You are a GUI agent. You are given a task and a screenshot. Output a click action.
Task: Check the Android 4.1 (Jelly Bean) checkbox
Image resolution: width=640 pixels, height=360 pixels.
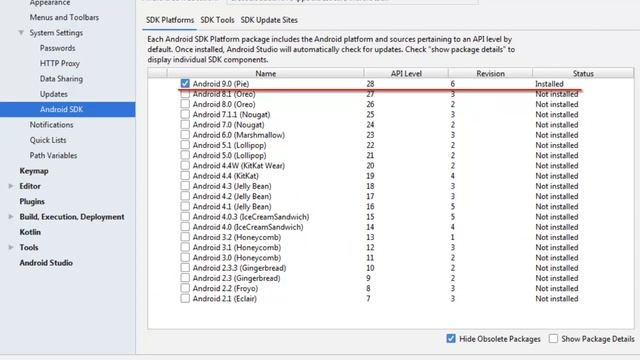[185, 206]
